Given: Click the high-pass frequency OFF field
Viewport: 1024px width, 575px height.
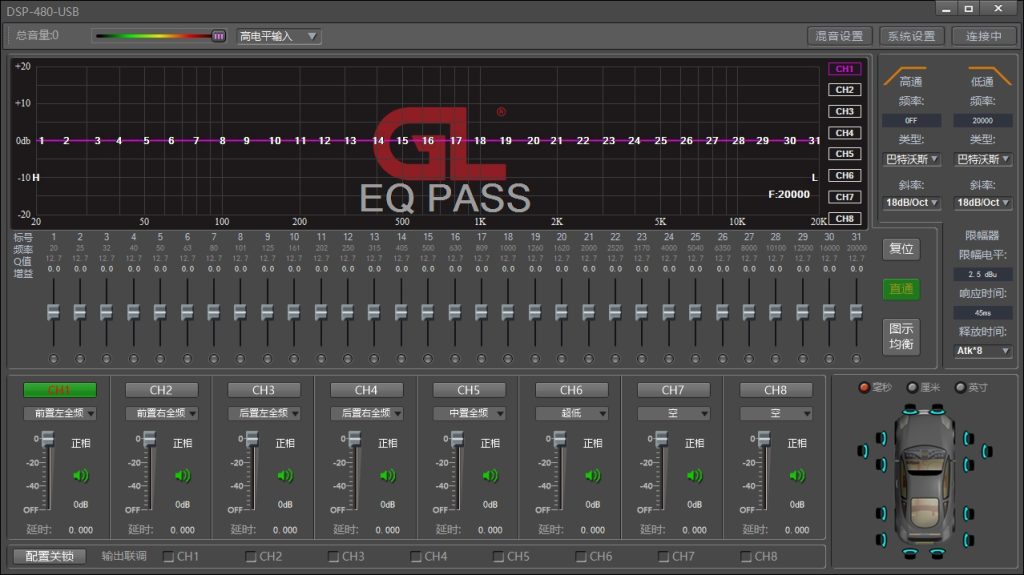Looking at the screenshot, I should (x=912, y=121).
